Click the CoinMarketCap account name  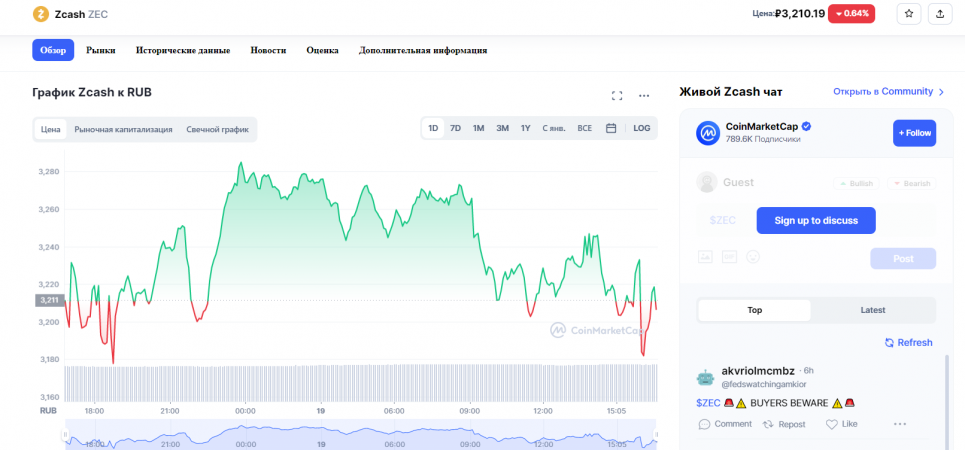pos(762,126)
